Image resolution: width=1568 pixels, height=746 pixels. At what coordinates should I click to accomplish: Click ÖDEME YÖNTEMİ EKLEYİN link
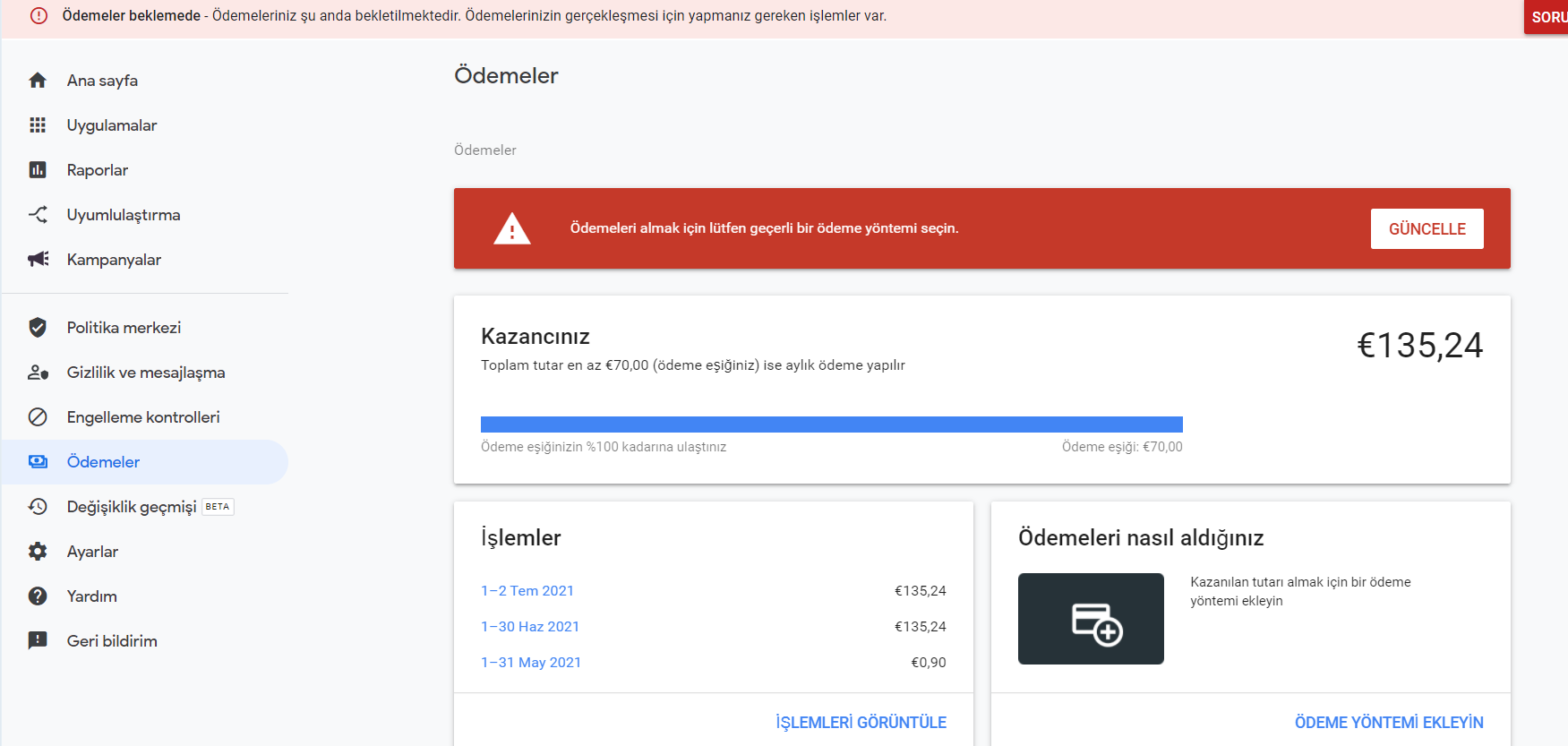(1389, 723)
